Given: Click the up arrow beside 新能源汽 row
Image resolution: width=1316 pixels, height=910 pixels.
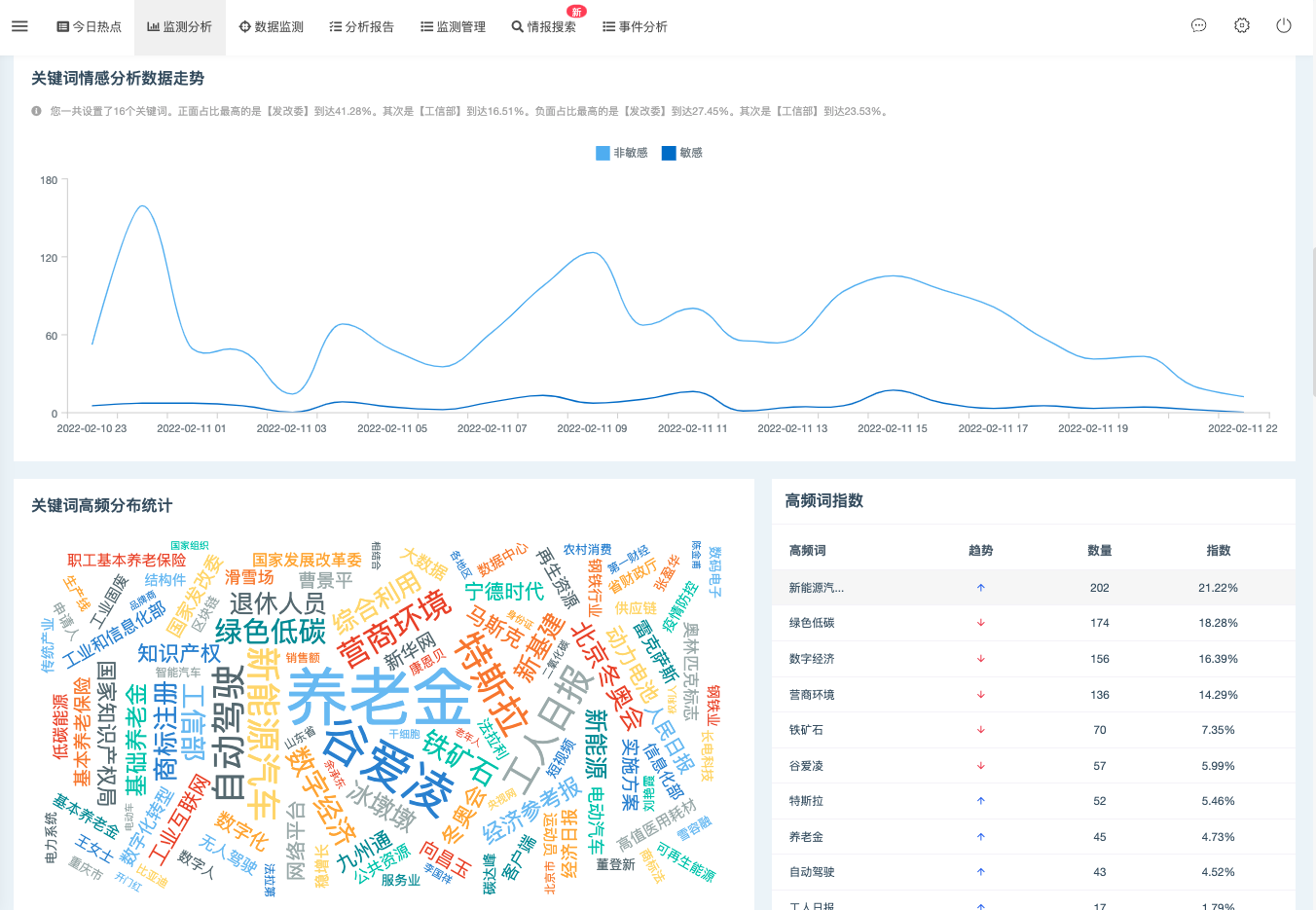Looking at the screenshot, I should 981,588.
